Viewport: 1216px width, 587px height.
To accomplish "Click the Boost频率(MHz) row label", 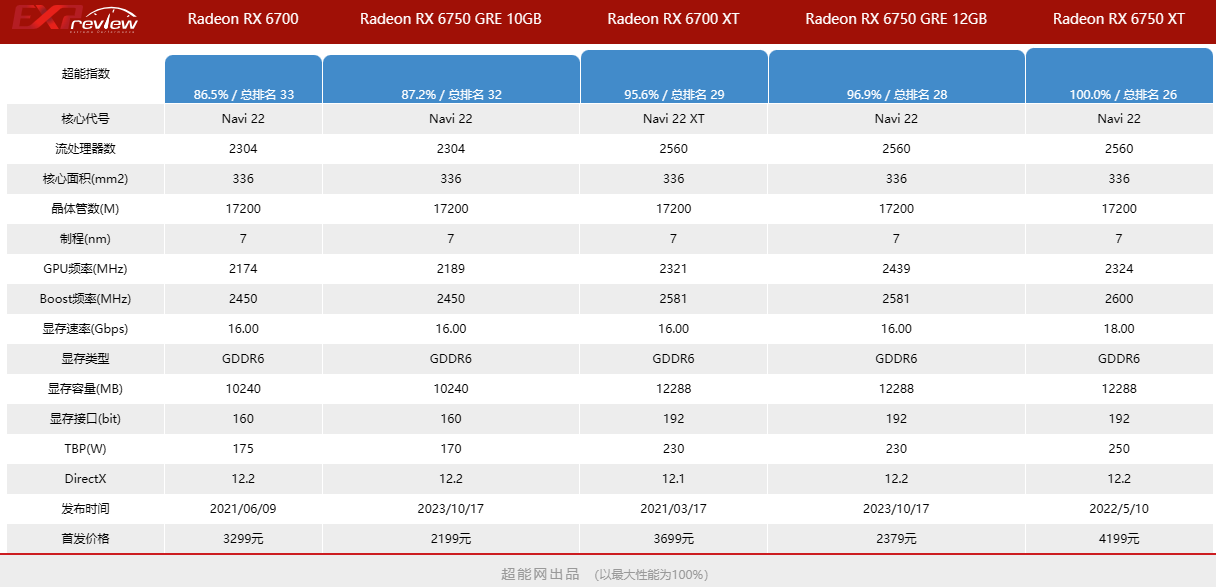I will 85,299.
